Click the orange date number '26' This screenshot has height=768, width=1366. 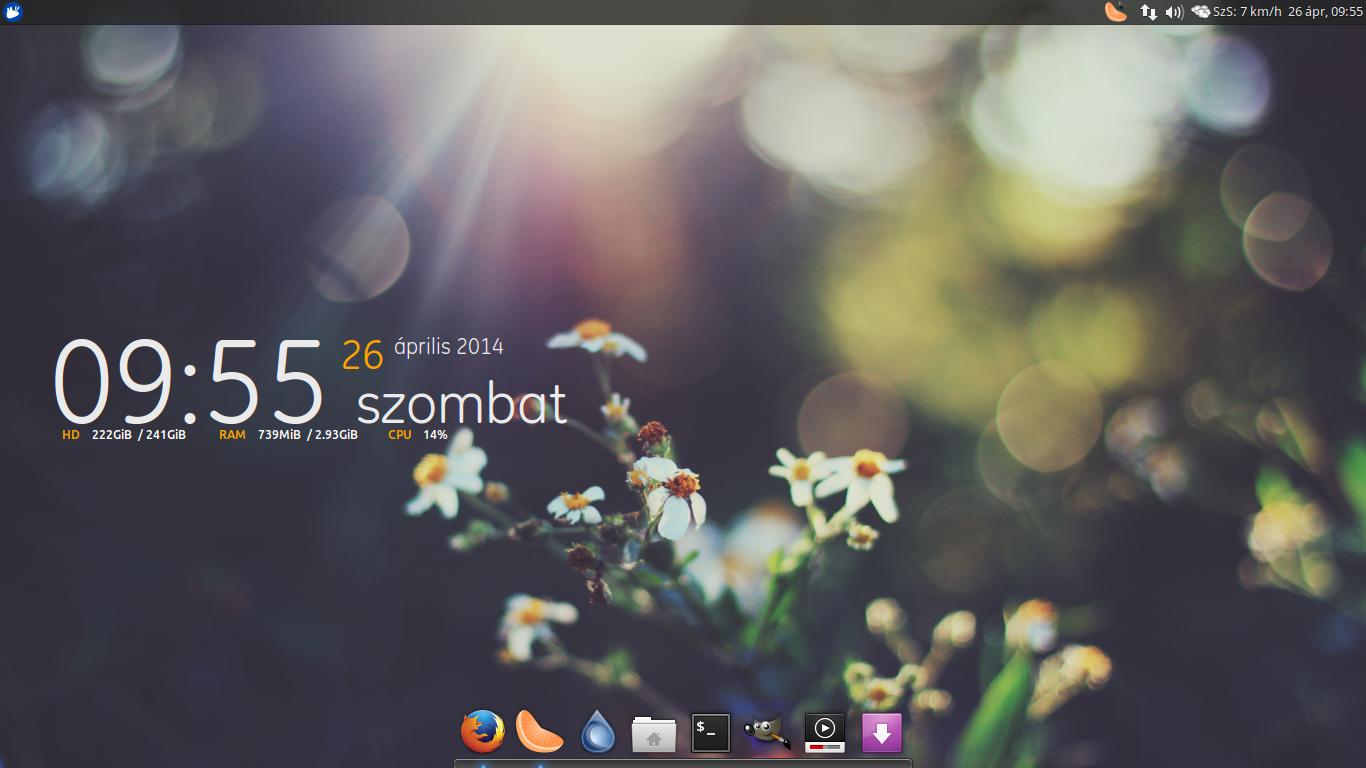click(x=363, y=355)
